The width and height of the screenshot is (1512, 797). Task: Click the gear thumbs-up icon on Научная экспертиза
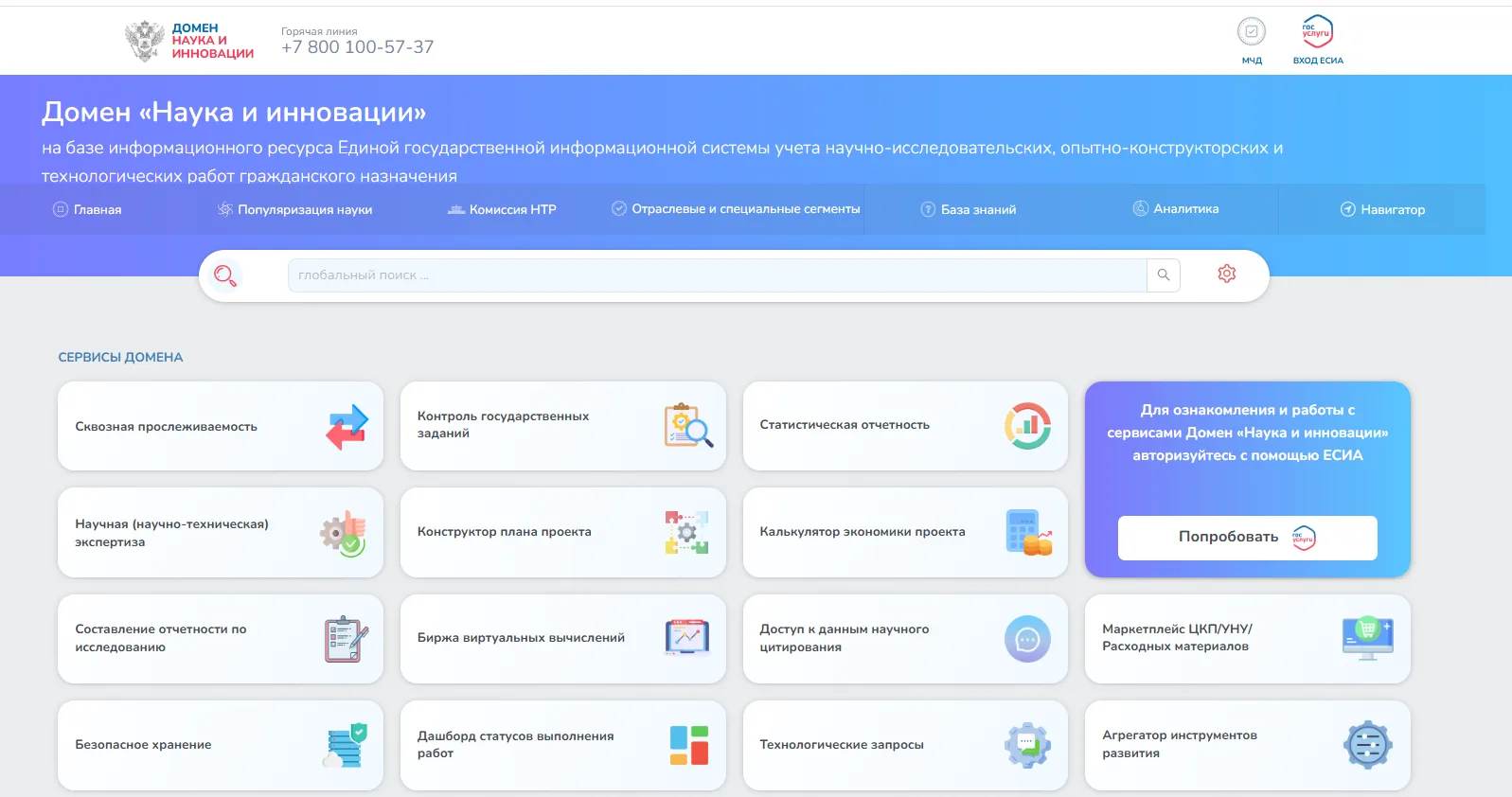pos(344,534)
